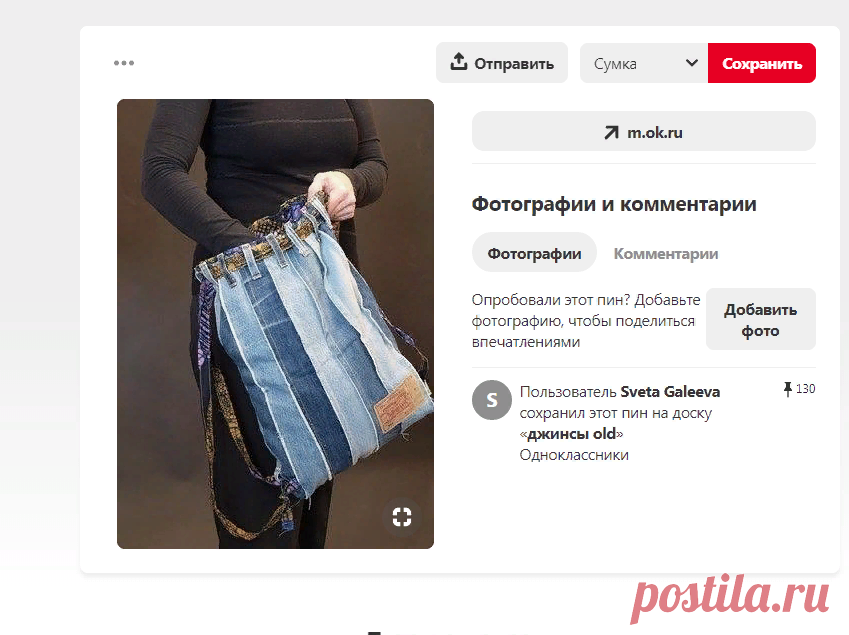The height and width of the screenshot is (635, 849).
Task: Click the arrow icon next to m.ok.ru
Action: coord(611,133)
